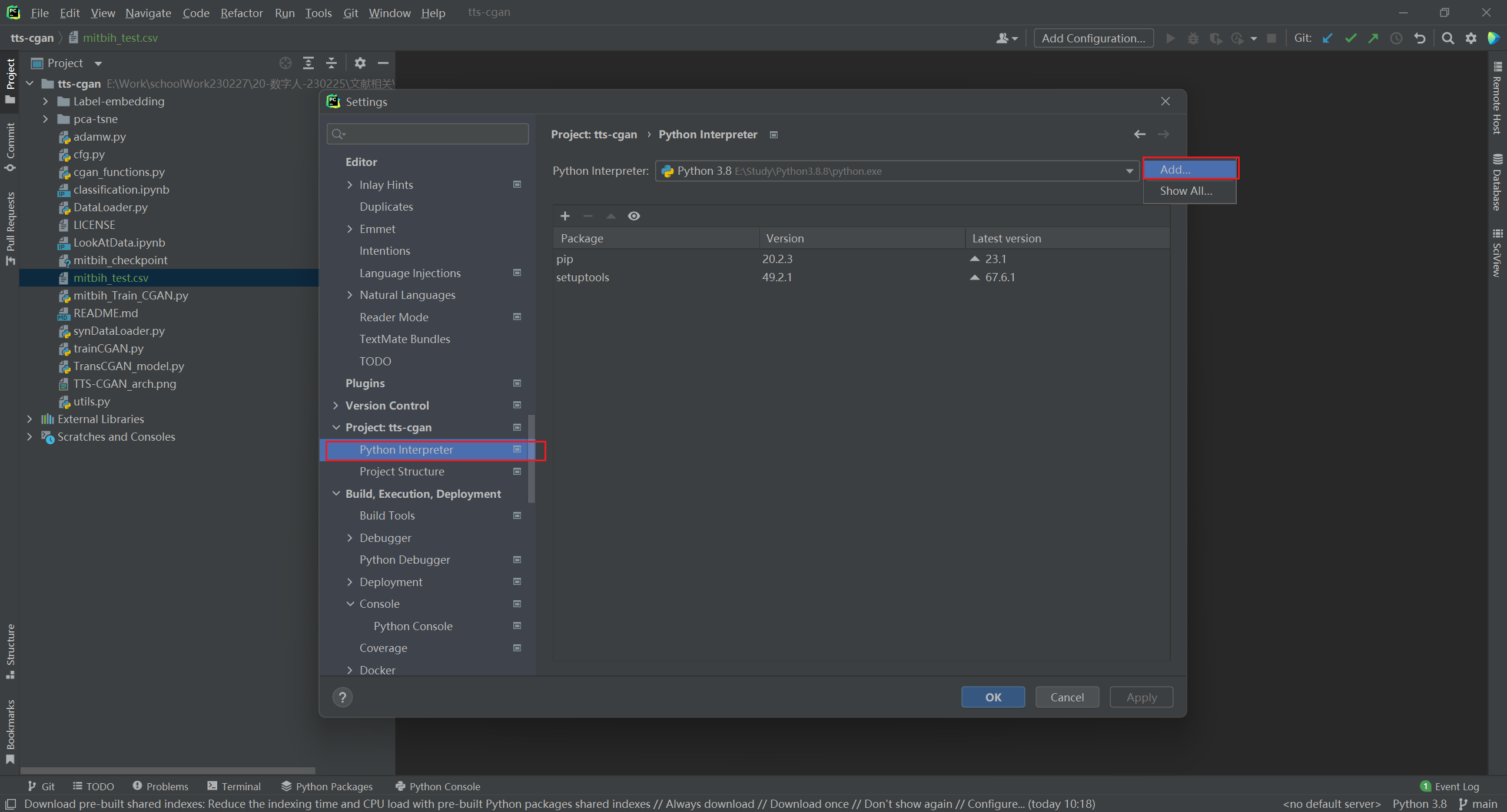The width and height of the screenshot is (1507, 812).
Task: Select the pip package row
Action: (x=861, y=259)
